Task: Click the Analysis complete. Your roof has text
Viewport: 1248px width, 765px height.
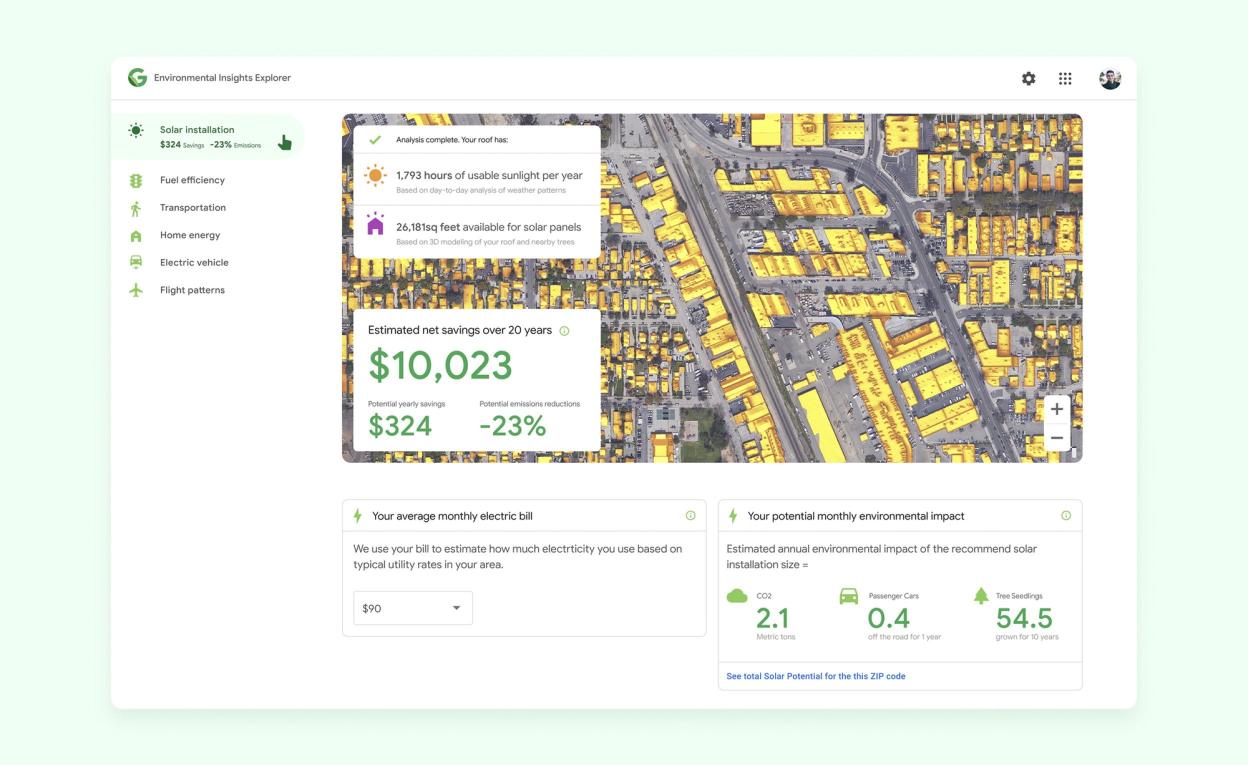Action: [x=452, y=140]
